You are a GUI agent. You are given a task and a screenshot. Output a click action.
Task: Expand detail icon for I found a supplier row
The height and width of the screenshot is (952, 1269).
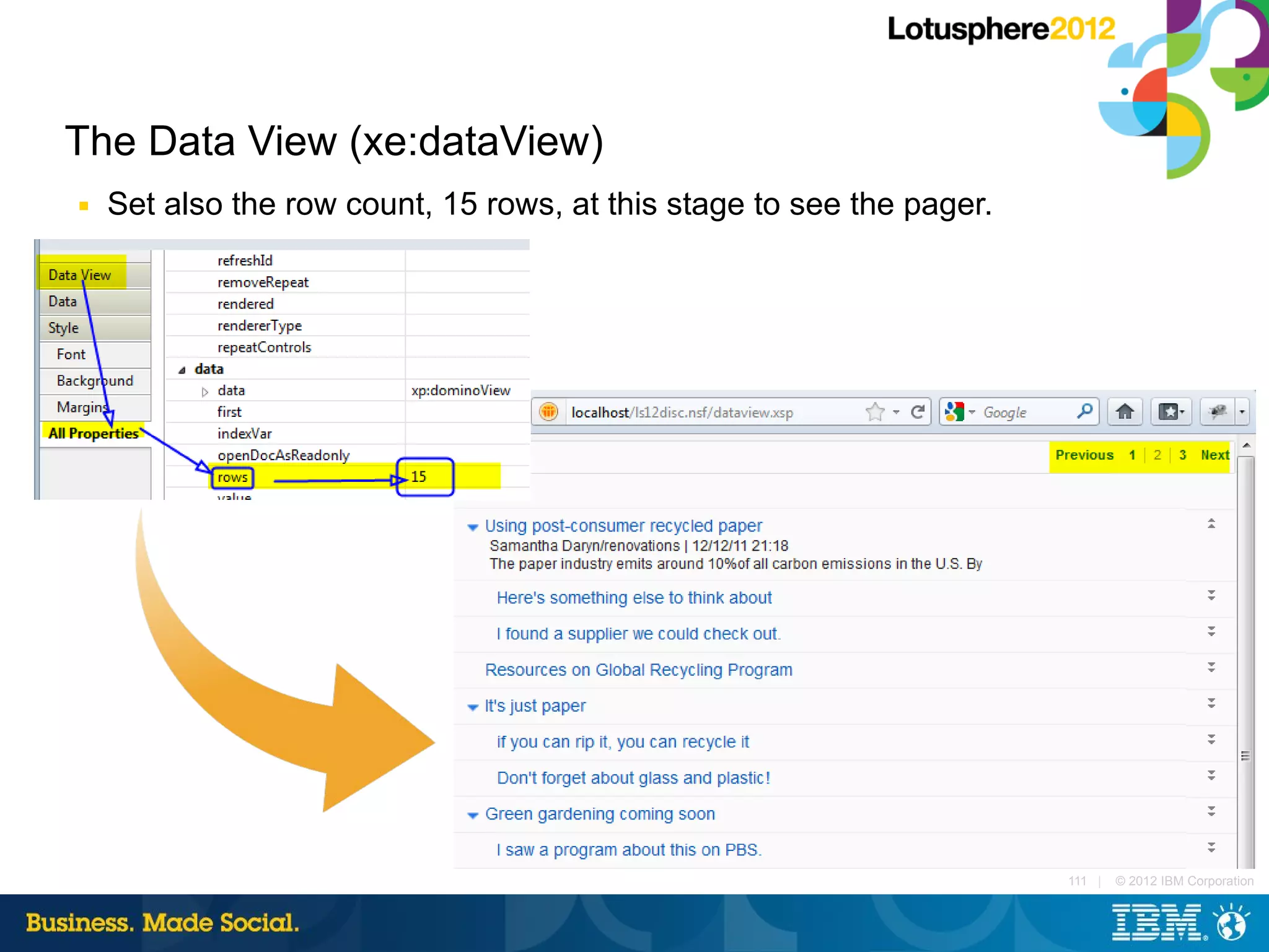(1211, 632)
